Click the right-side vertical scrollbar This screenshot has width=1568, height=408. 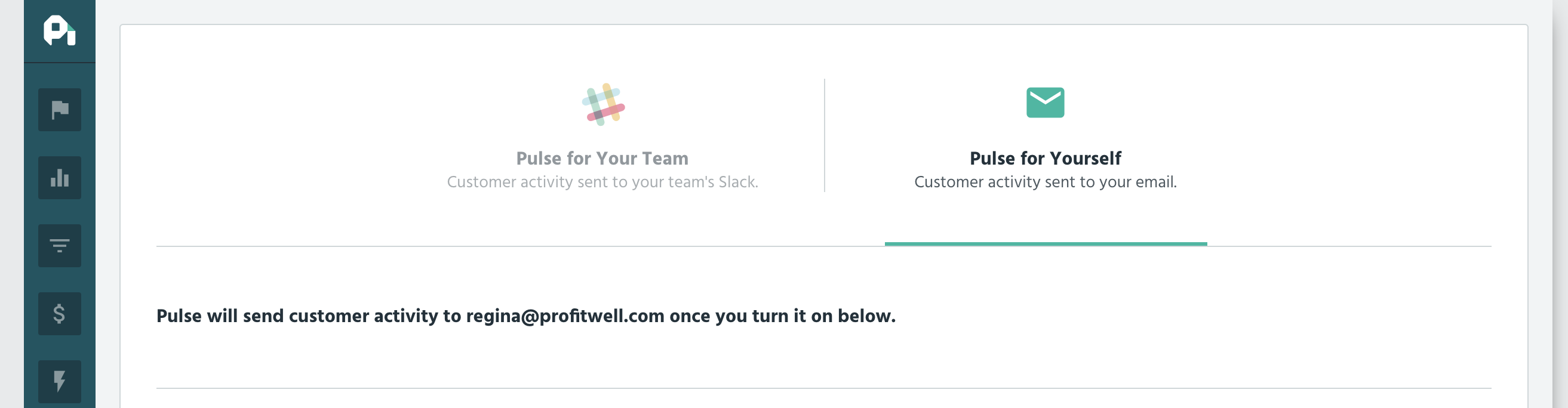tap(1560, 205)
